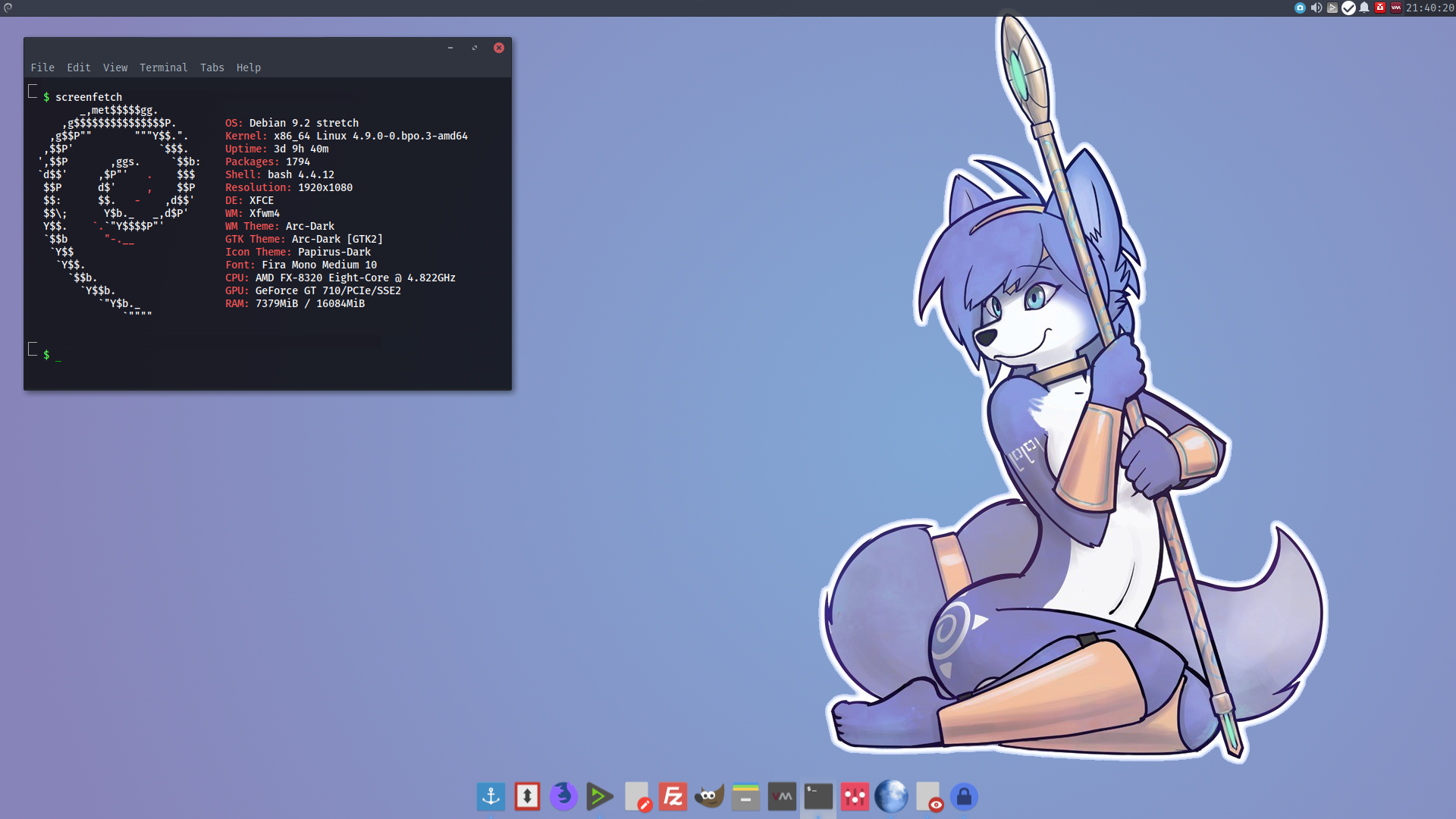
Task: Click the GPU value 'GeForce GT 710/PCIe/SSE2'
Action: (x=328, y=290)
